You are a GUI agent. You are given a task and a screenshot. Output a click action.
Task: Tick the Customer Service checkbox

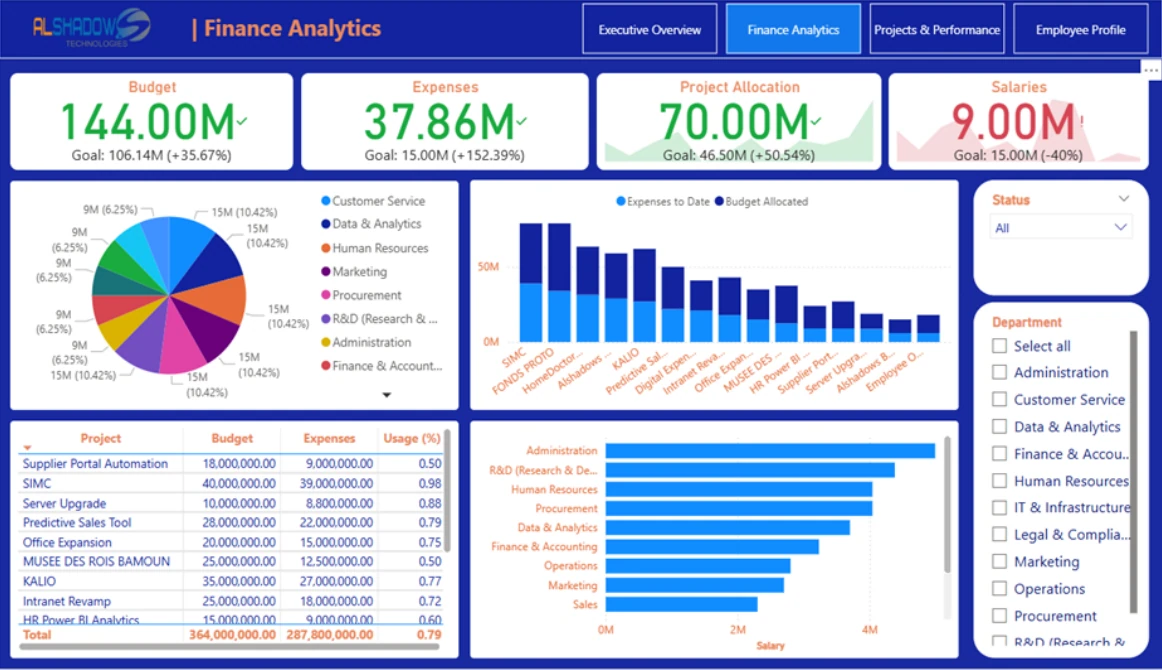(1000, 399)
